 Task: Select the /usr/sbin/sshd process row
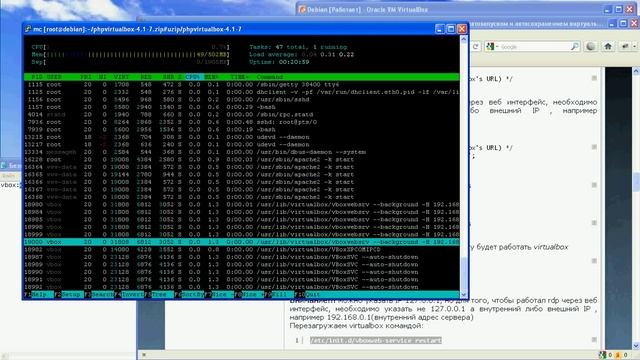tap(242, 100)
